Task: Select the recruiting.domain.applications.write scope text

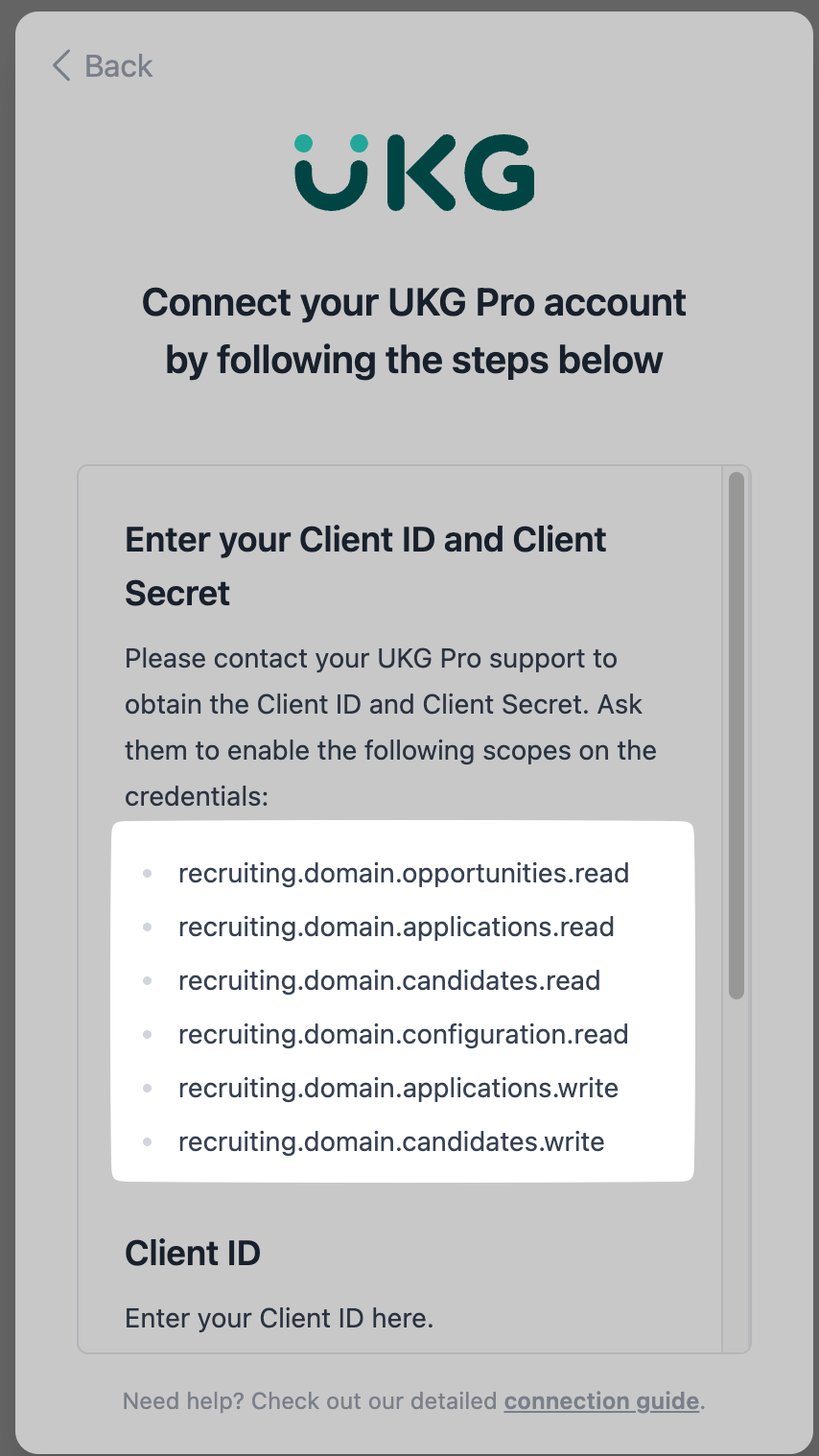Action: tap(398, 1089)
